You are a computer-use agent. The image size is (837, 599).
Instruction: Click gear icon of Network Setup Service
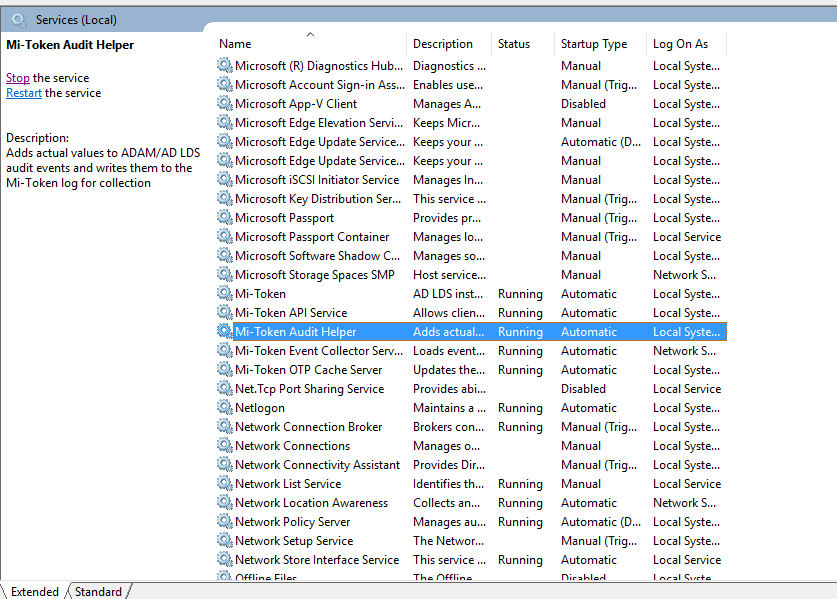coord(224,540)
